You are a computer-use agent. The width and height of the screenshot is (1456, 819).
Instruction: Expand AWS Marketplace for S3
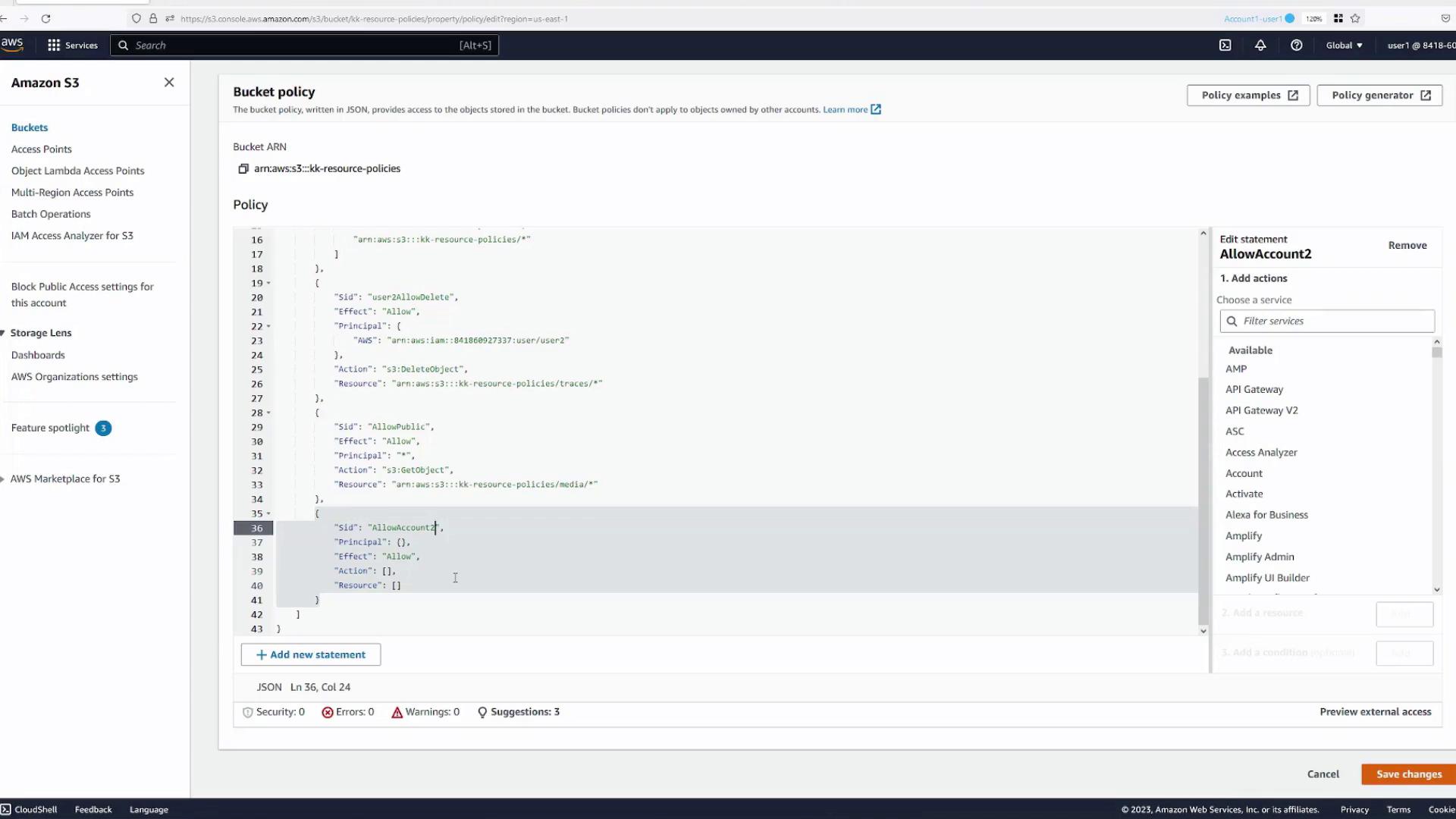point(3,479)
